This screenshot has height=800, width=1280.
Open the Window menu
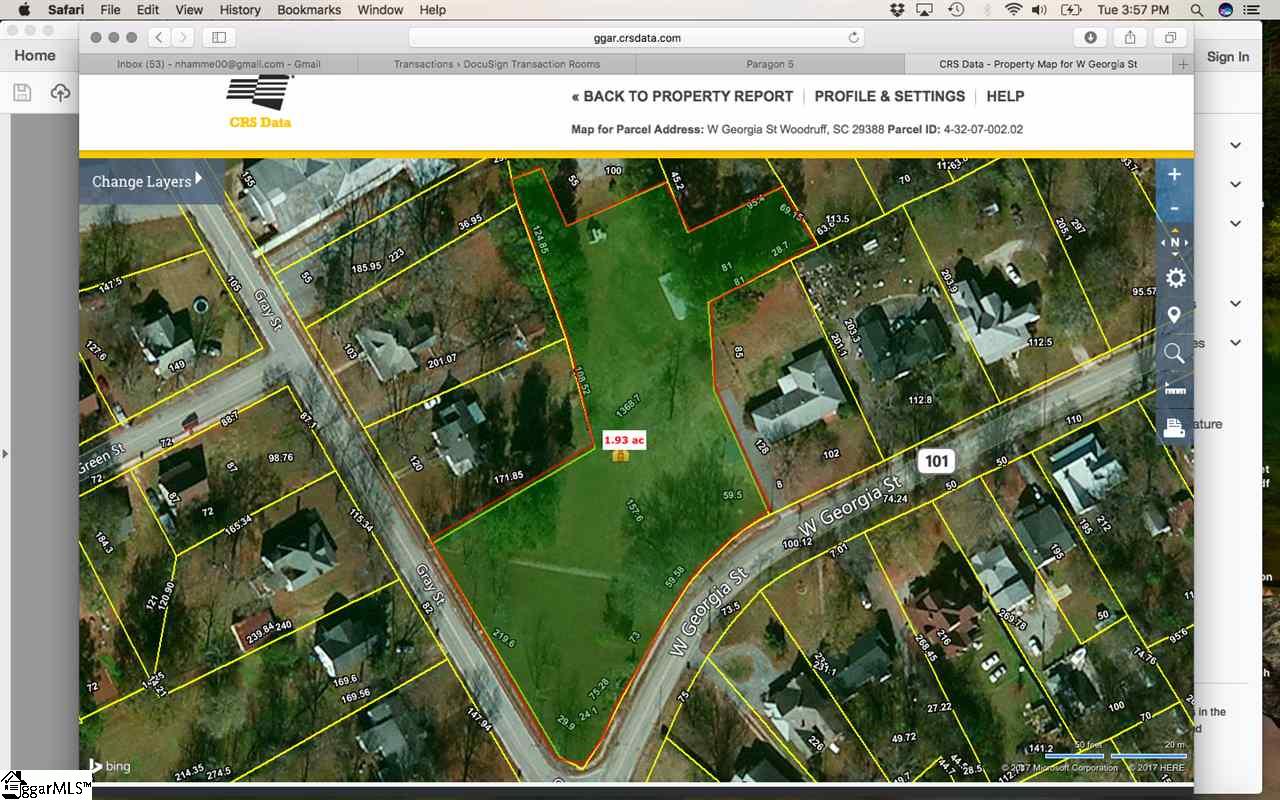[x=380, y=10]
